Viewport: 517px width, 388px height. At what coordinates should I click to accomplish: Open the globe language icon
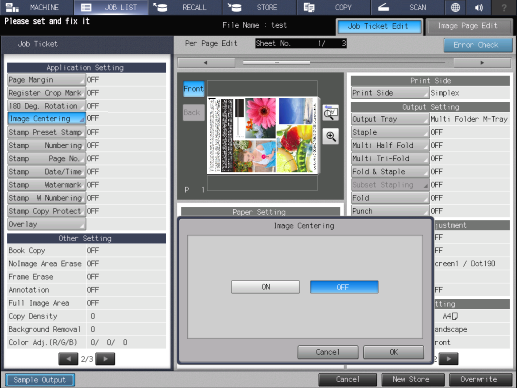tap(455, 7)
